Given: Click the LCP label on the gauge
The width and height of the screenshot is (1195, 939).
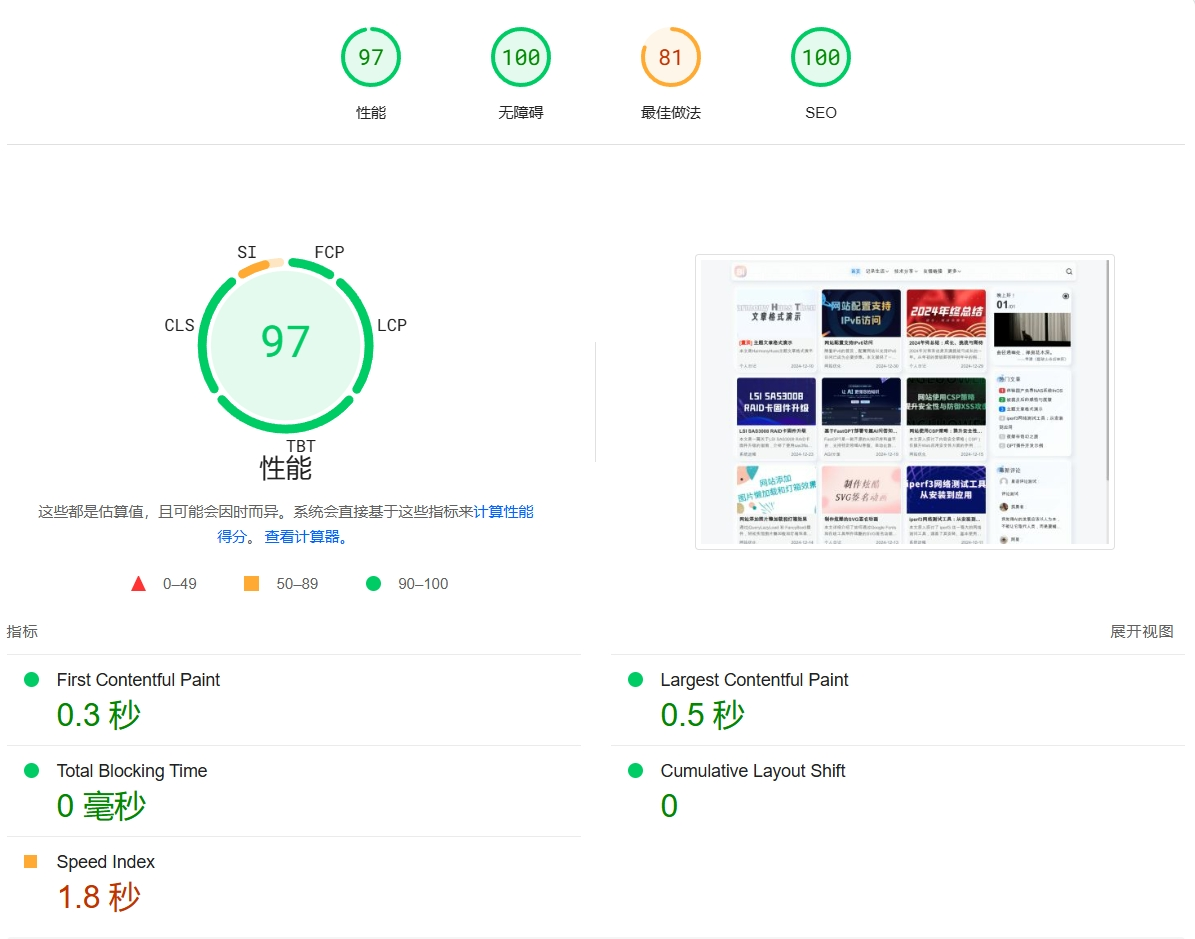Looking at the screenshot, I should click(x=391, y=325).
